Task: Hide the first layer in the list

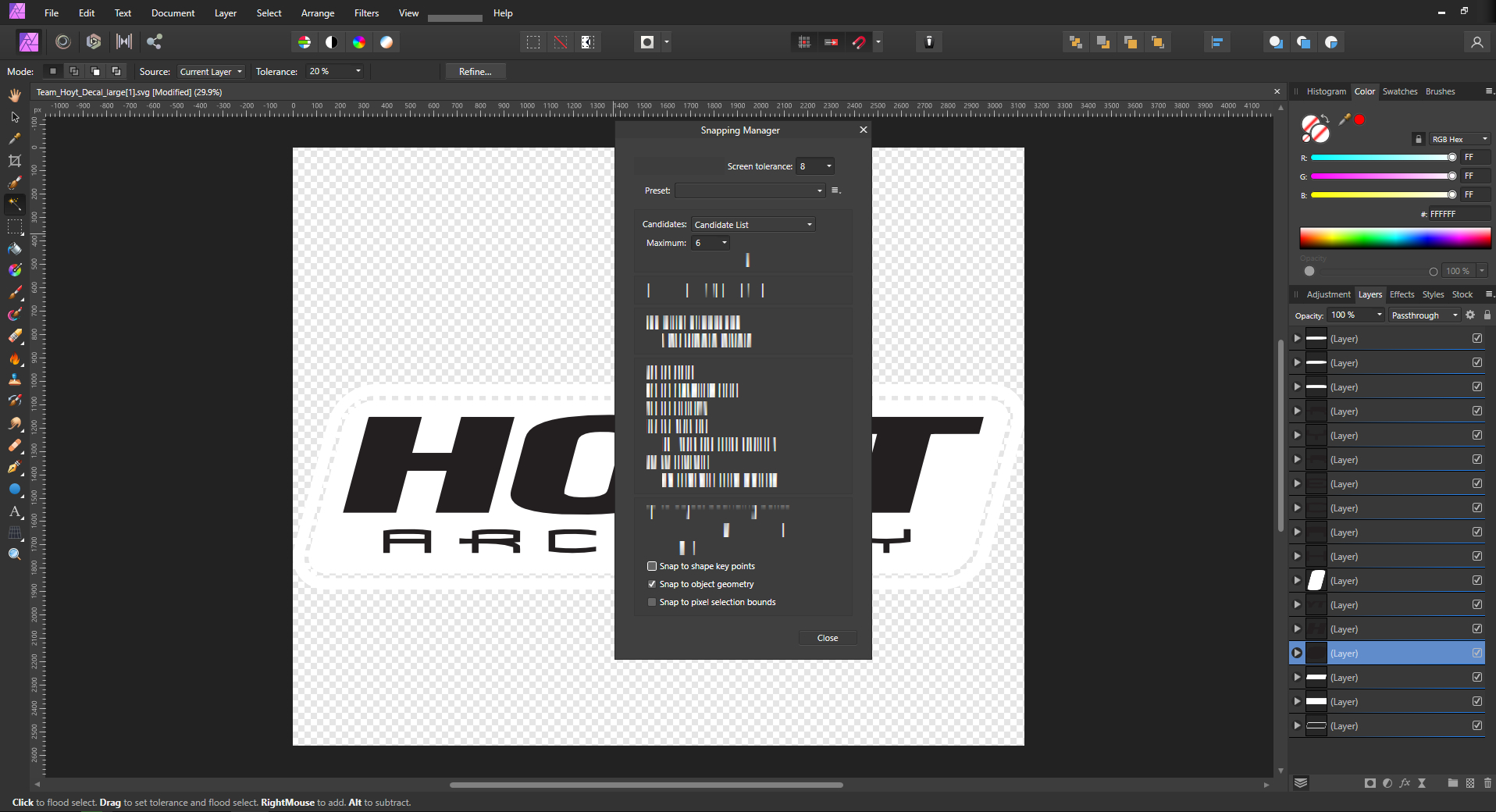Action: (x=1477, y=338)
